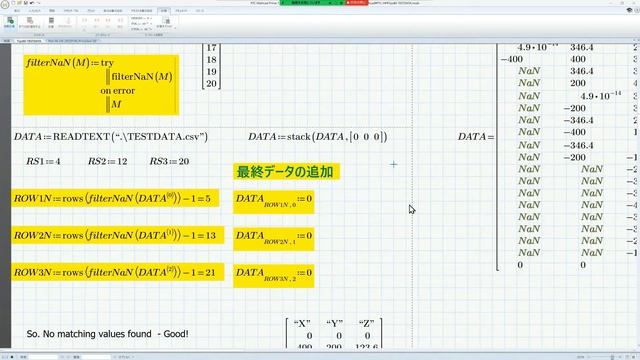Click the 'DATA =' result label
Viewport: 640px width, 360px height.
tap(476, 137)
